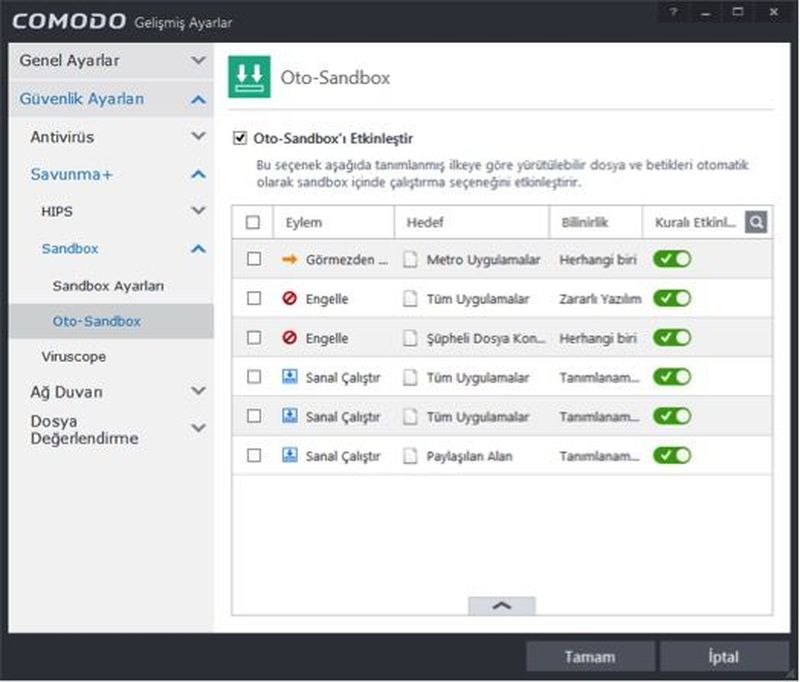Click the red block icon for Zararlı Yazılım rule

289,298
